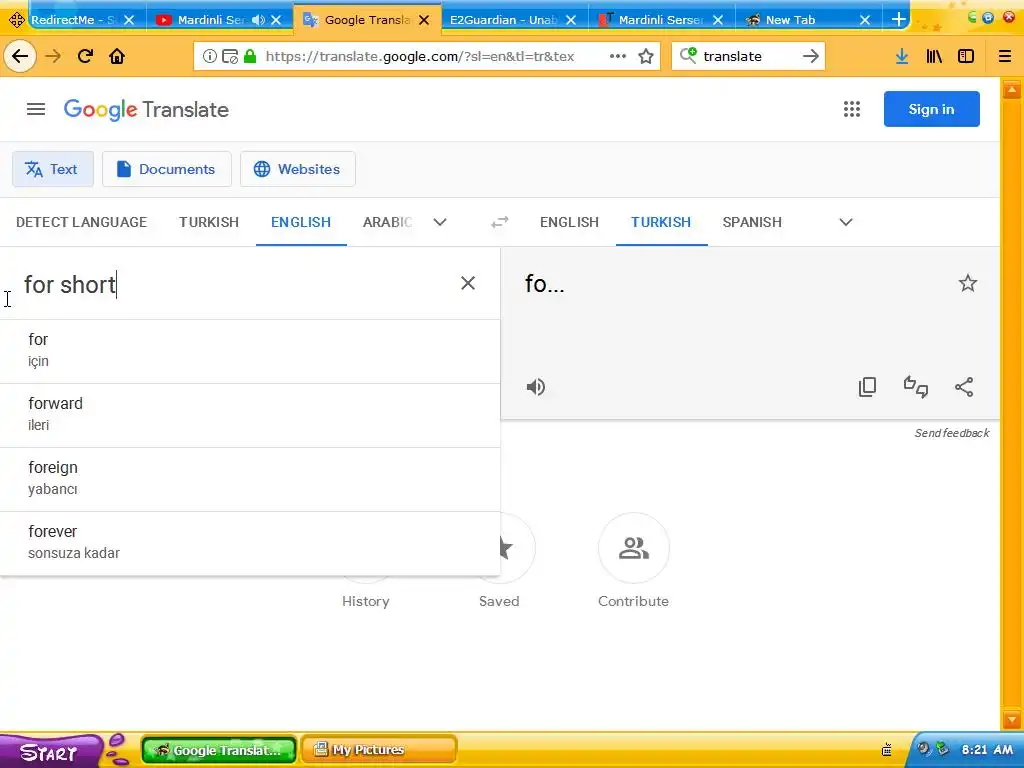Click the blue Sign in button

pyautogui.click(x=931, y=109)
